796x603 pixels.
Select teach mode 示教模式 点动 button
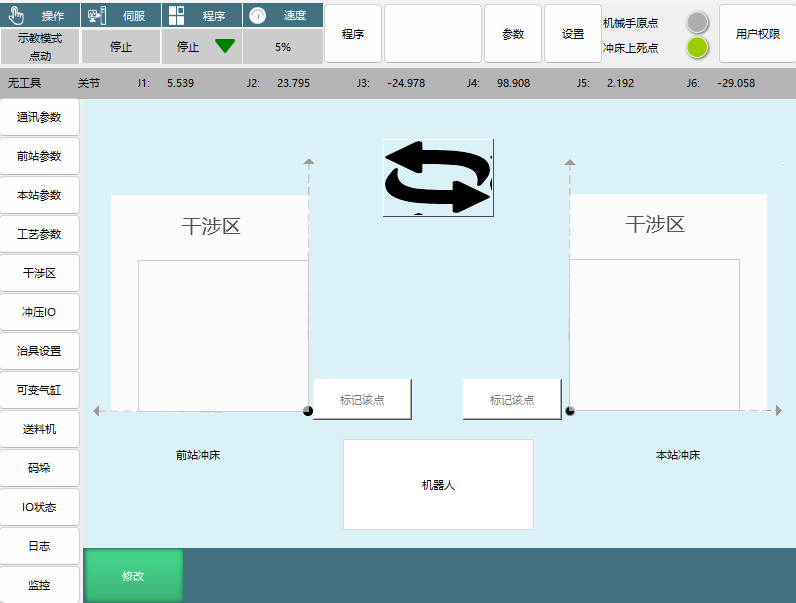(x=40, y=46)
